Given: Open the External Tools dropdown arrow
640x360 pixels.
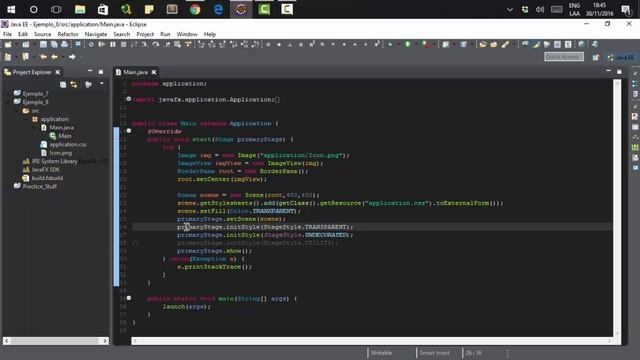Looking at the screenshot, I should tap(434, 44).
